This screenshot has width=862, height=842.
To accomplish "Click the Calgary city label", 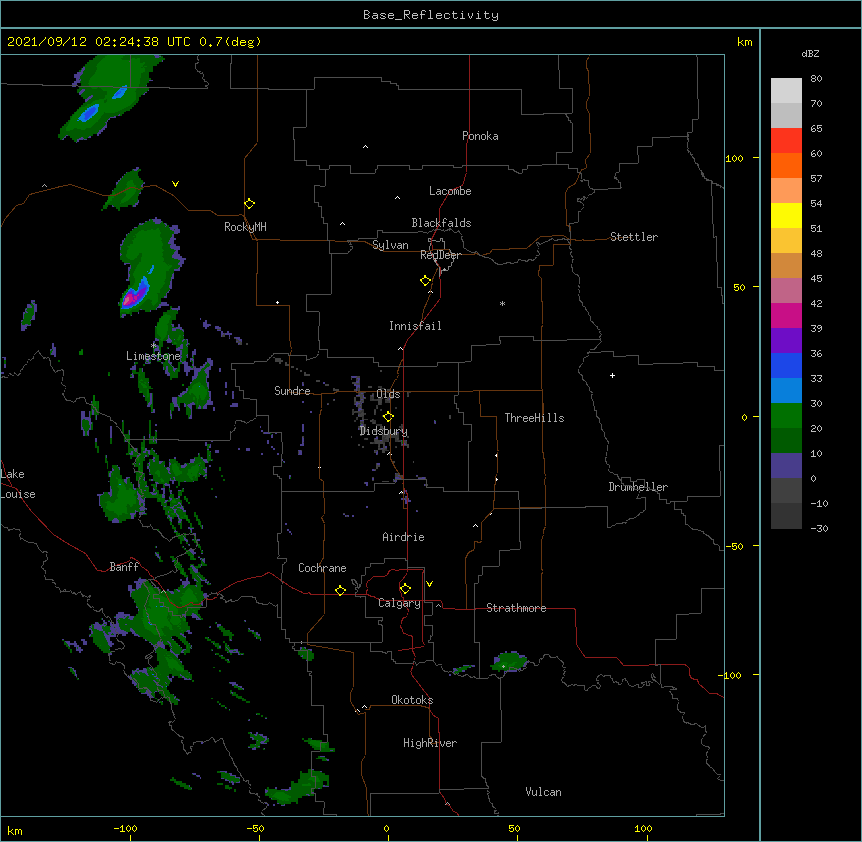I will [399, 603].
